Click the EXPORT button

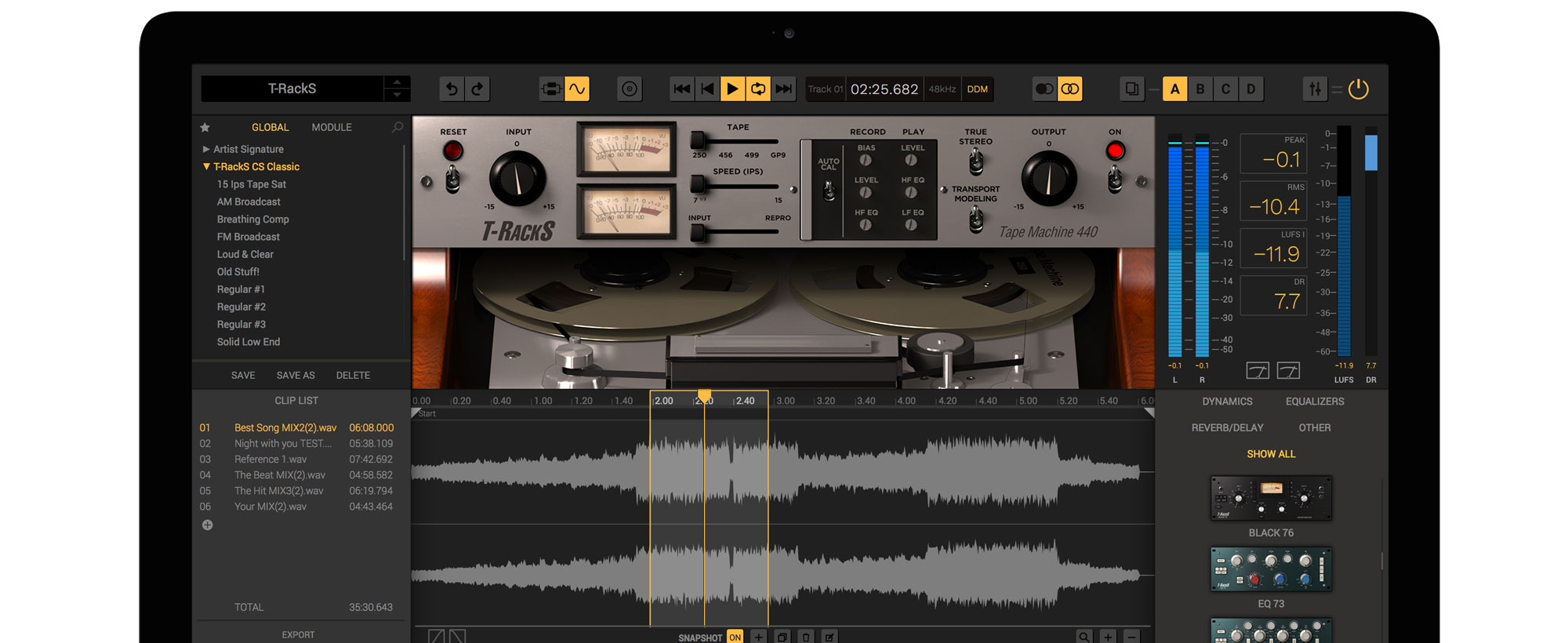point(298,634)
